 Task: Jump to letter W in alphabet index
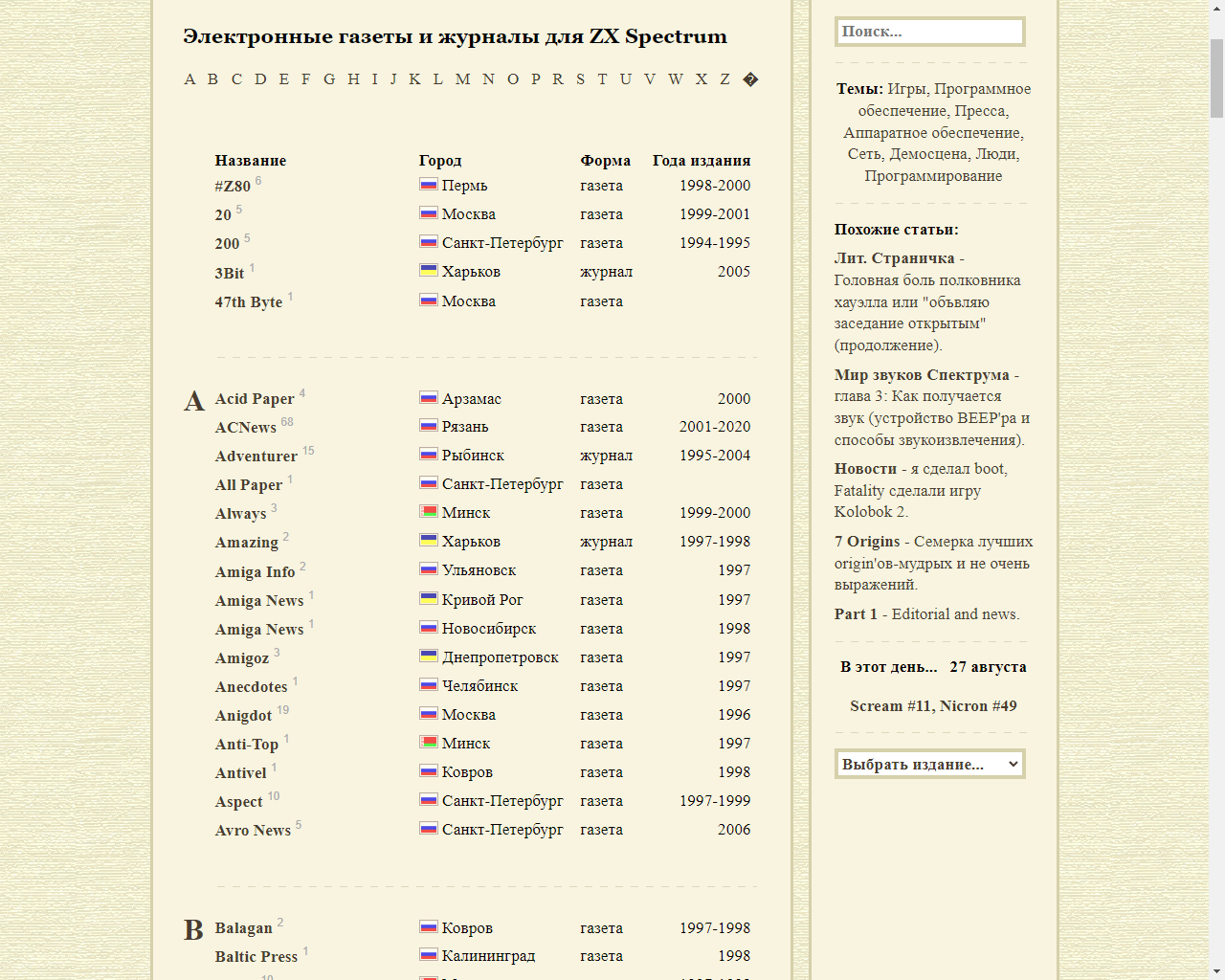676,79
